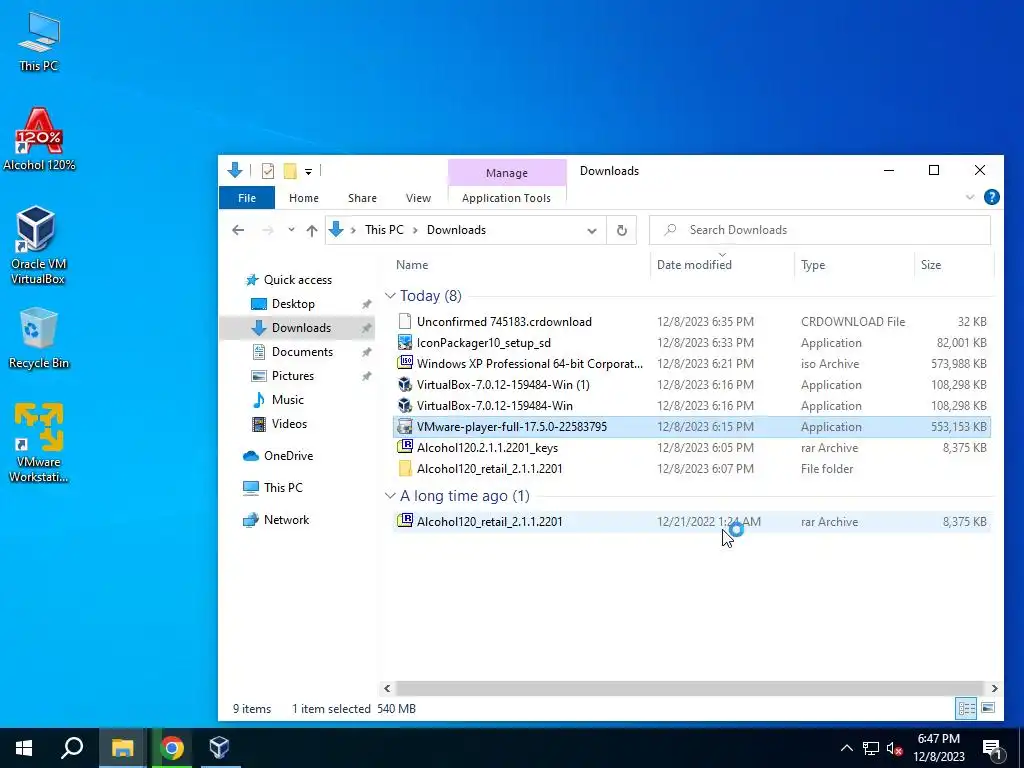Open Documents in the navigation pane

(302, 351)
